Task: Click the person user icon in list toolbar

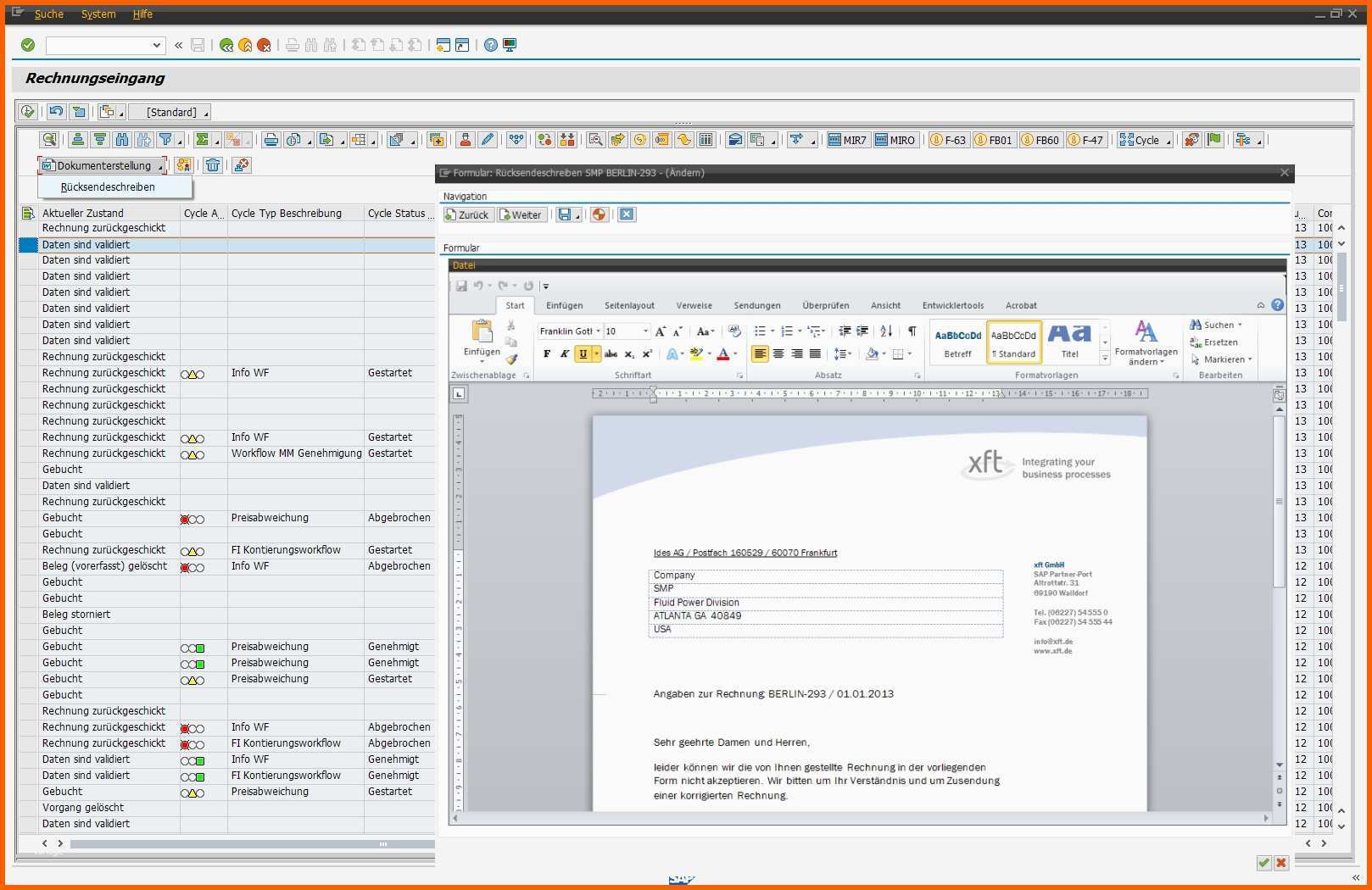Action: [x=465, y=140]
